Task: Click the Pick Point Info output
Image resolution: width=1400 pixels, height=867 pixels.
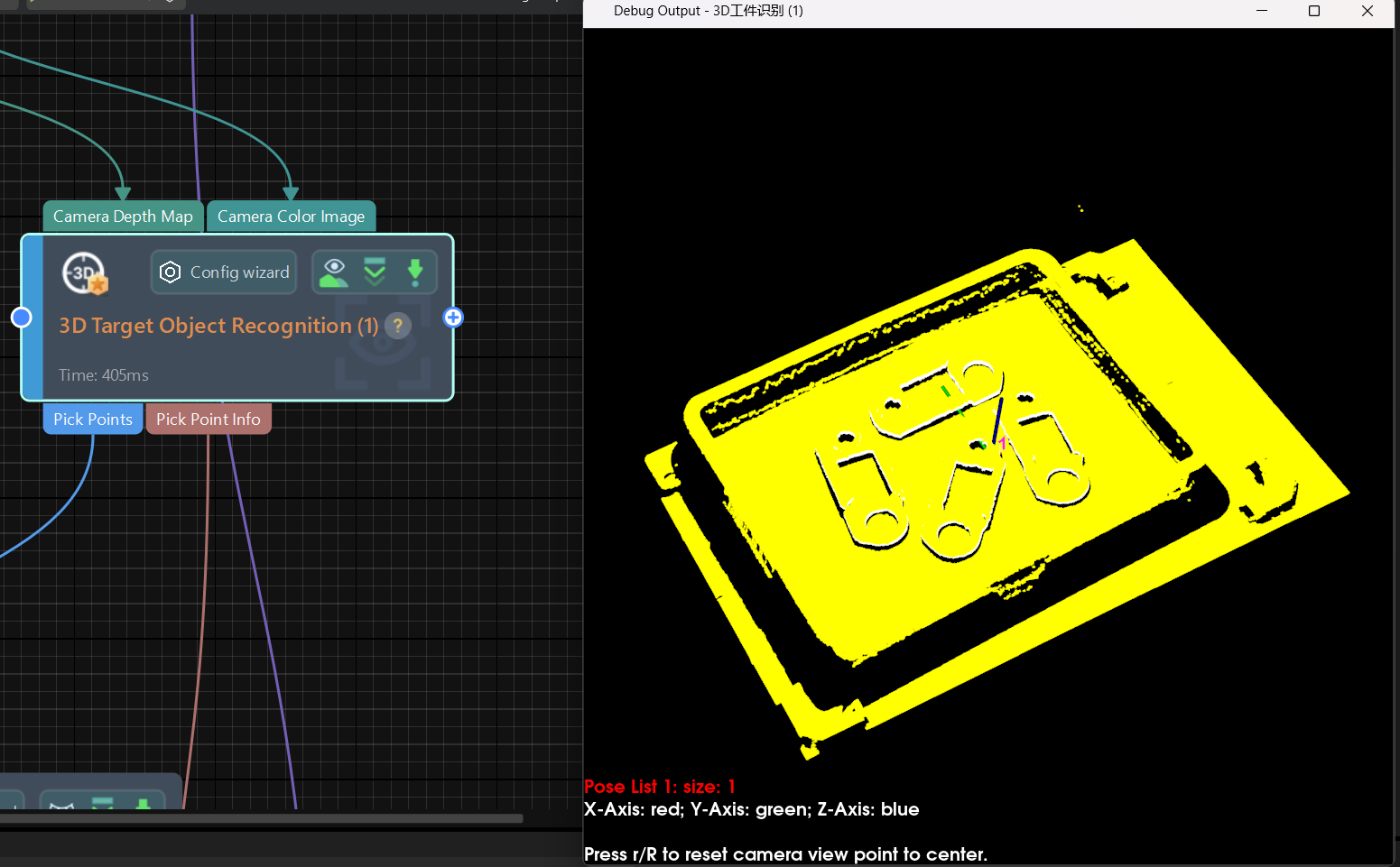Action: point(209,419)
